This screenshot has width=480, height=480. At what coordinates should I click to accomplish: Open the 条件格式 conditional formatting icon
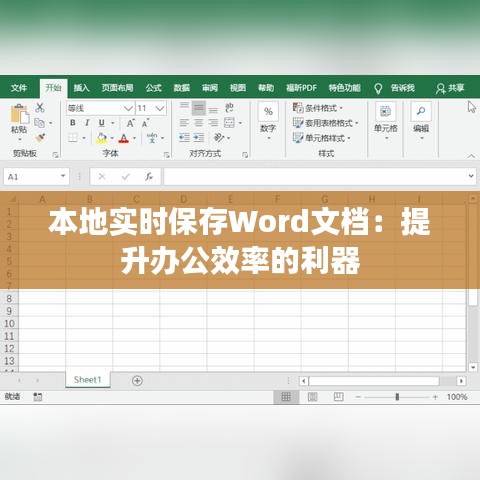pyautogui.click(x=298, y=108)
